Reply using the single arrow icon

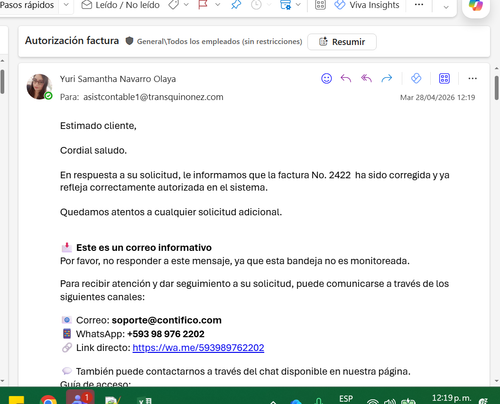(x=346, y=78)
